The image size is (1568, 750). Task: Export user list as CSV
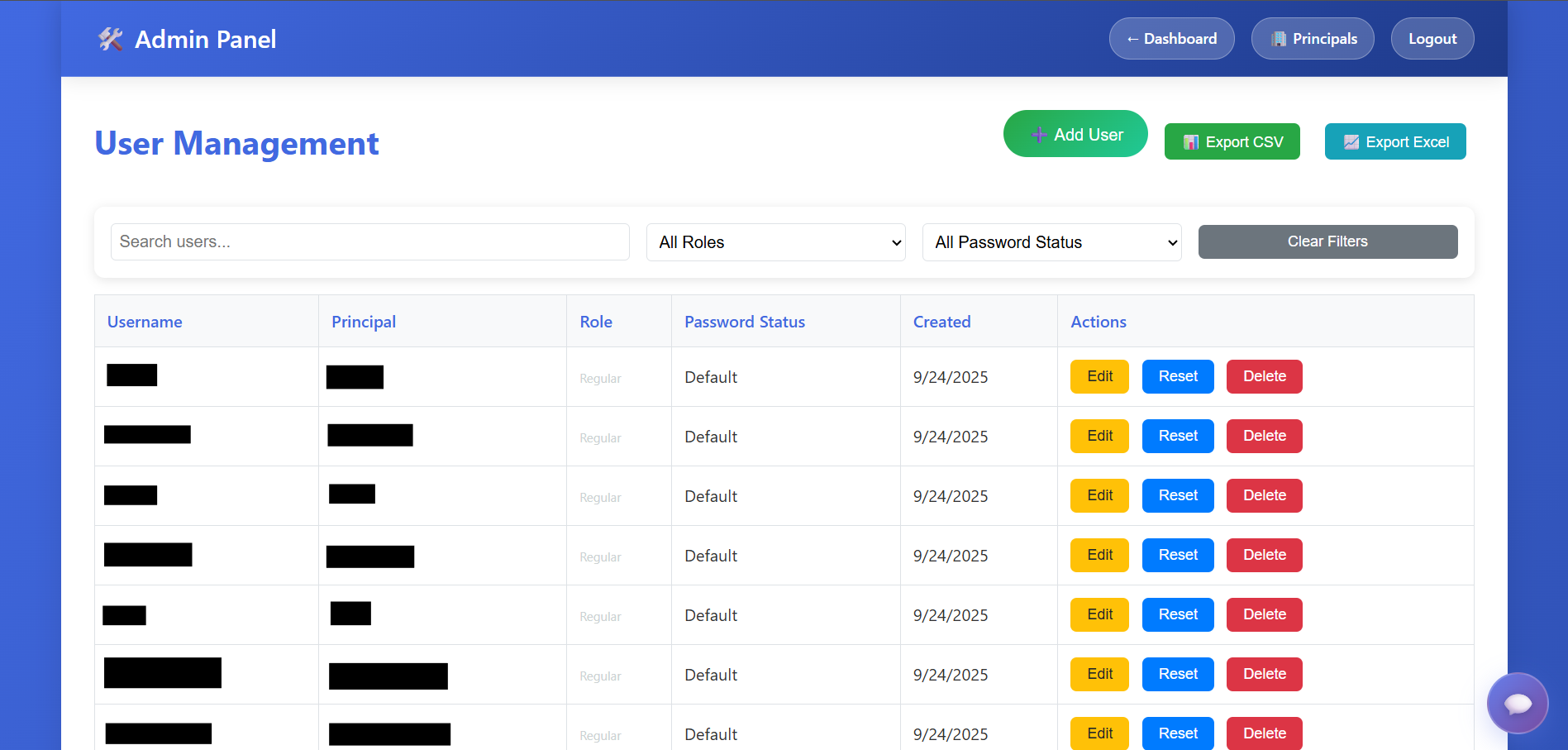tap(1232, 141)
